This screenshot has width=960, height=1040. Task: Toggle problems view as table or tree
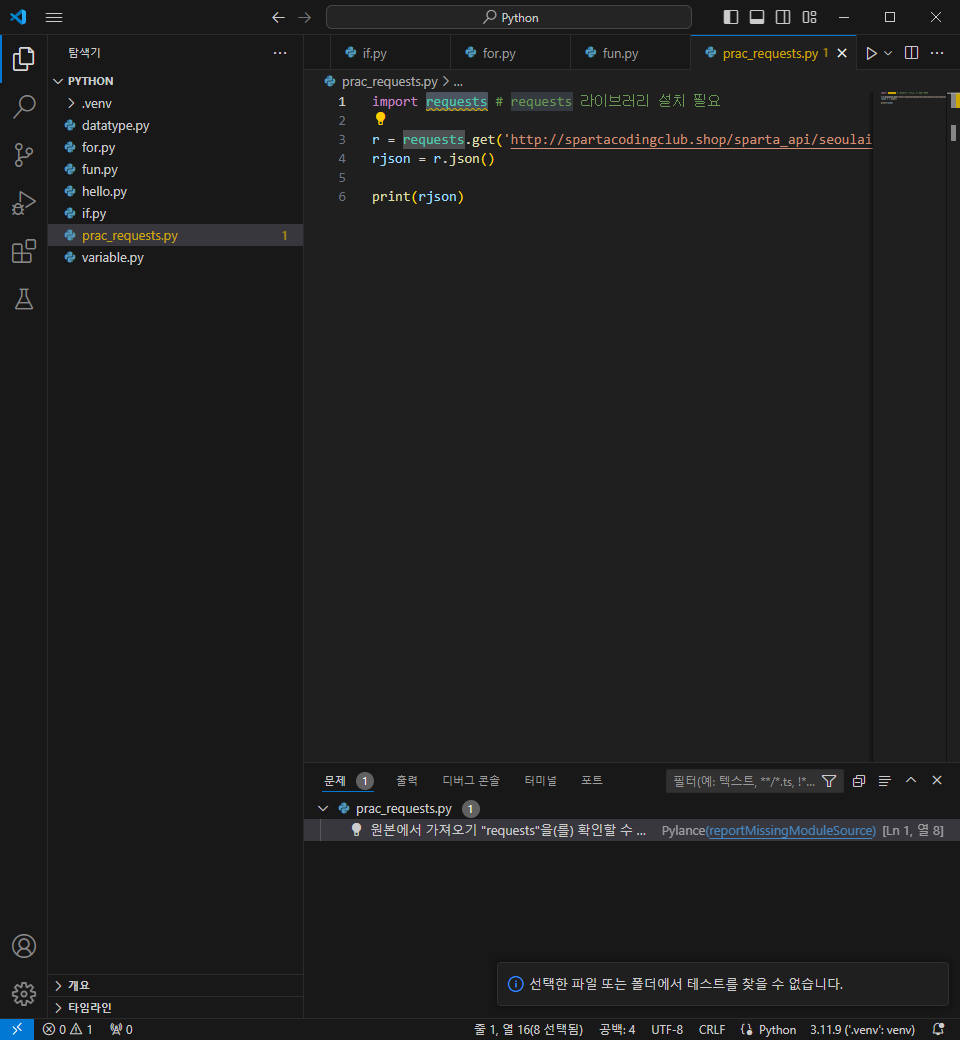(884, 781)
